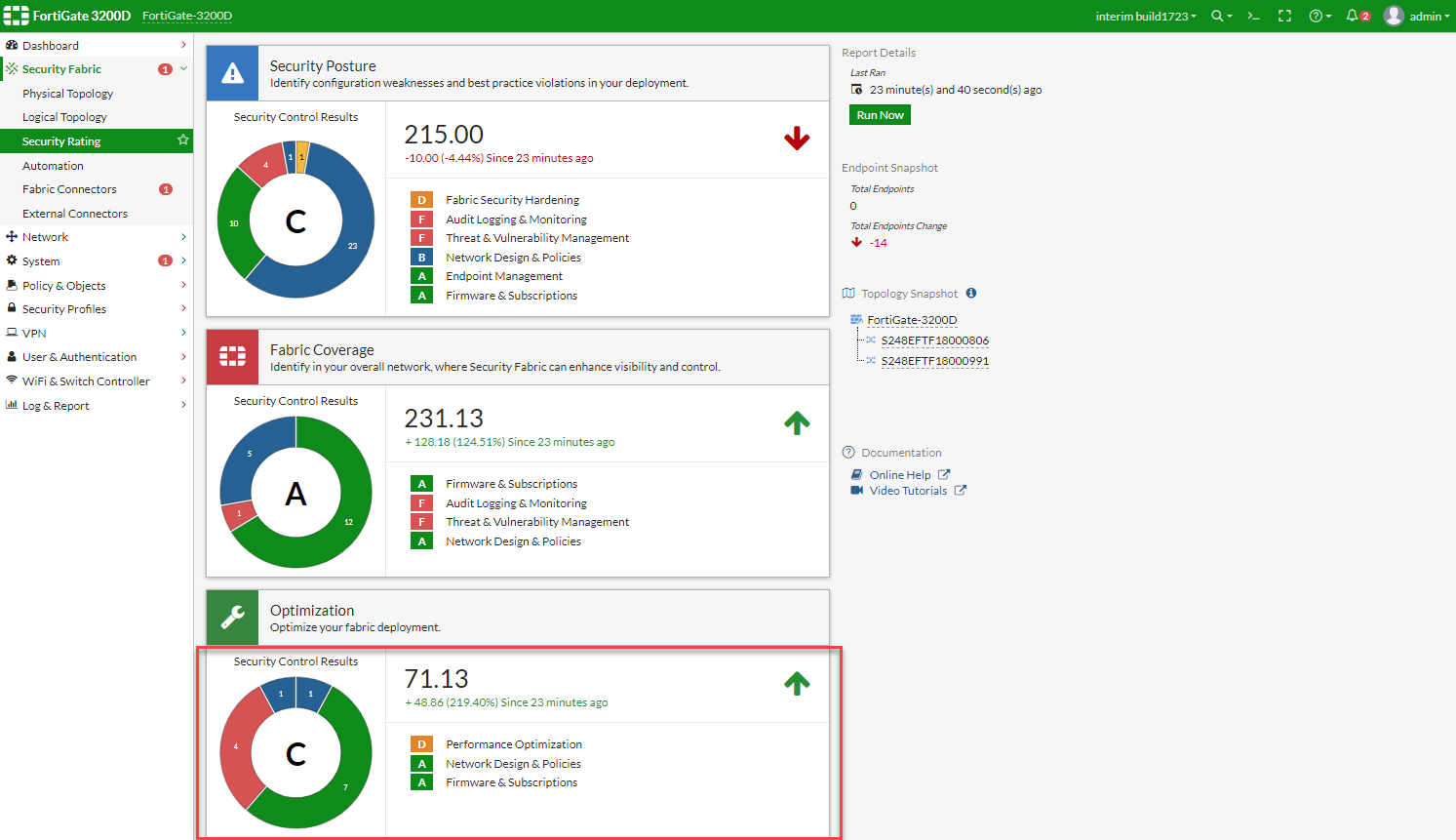Click the FortiGate logo in top-left corner

[x=17, y=16]
